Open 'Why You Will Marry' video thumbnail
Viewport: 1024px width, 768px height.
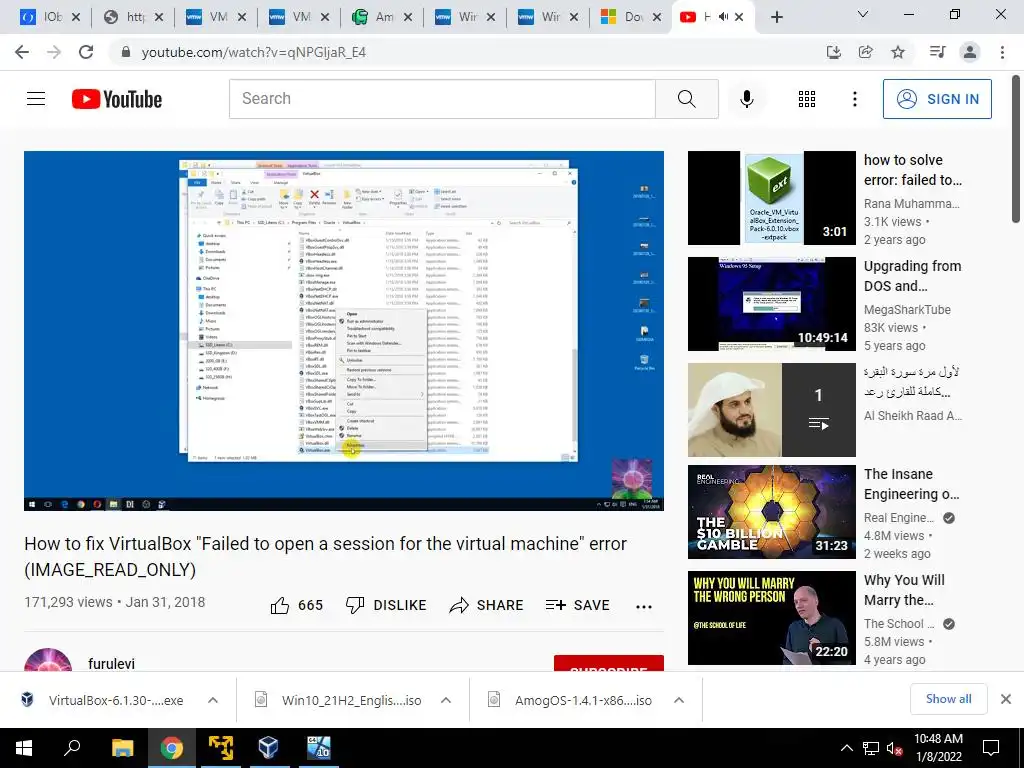pyautogui.click(x=771, y=618)
